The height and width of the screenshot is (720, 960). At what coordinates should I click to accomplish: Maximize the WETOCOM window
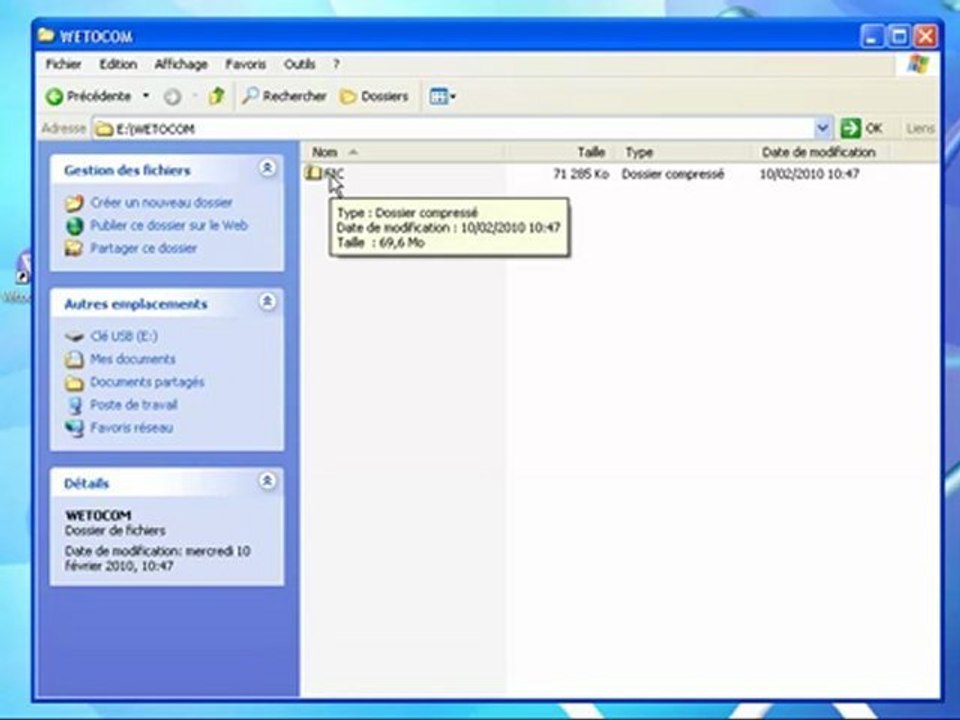(x=899, y=37)
